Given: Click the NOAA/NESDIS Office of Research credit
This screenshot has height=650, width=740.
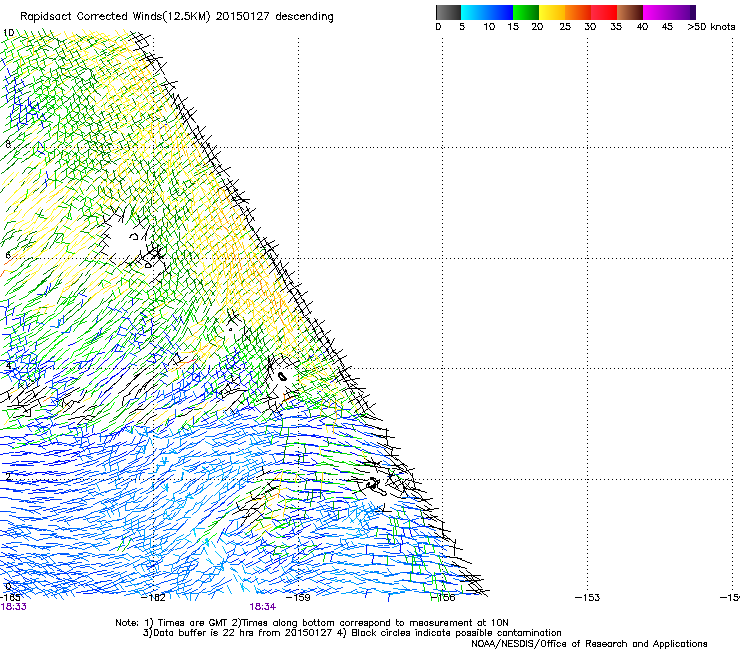Looking at the screenshot, I should coord(589,644).
